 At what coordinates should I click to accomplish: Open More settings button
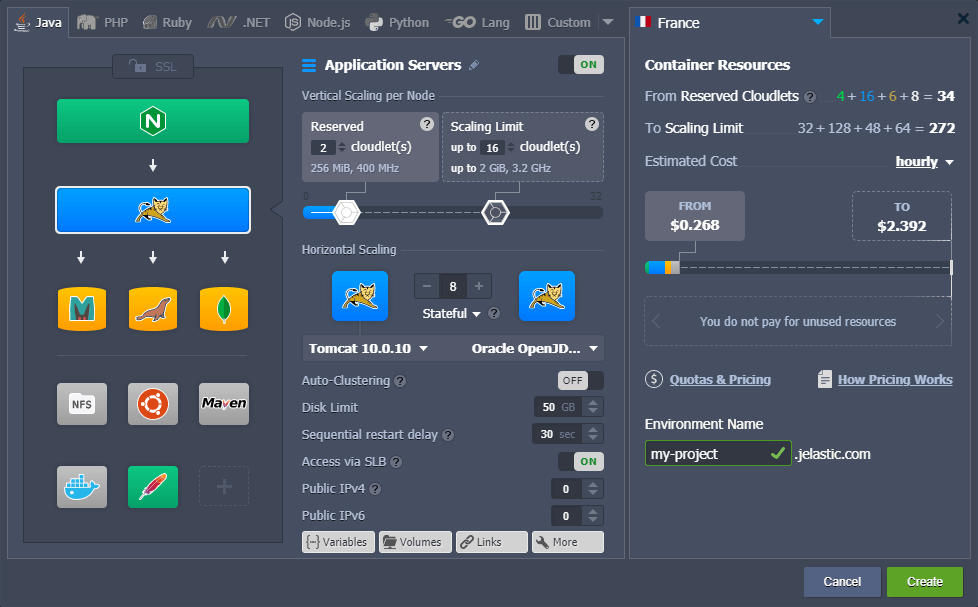point(568,542)
